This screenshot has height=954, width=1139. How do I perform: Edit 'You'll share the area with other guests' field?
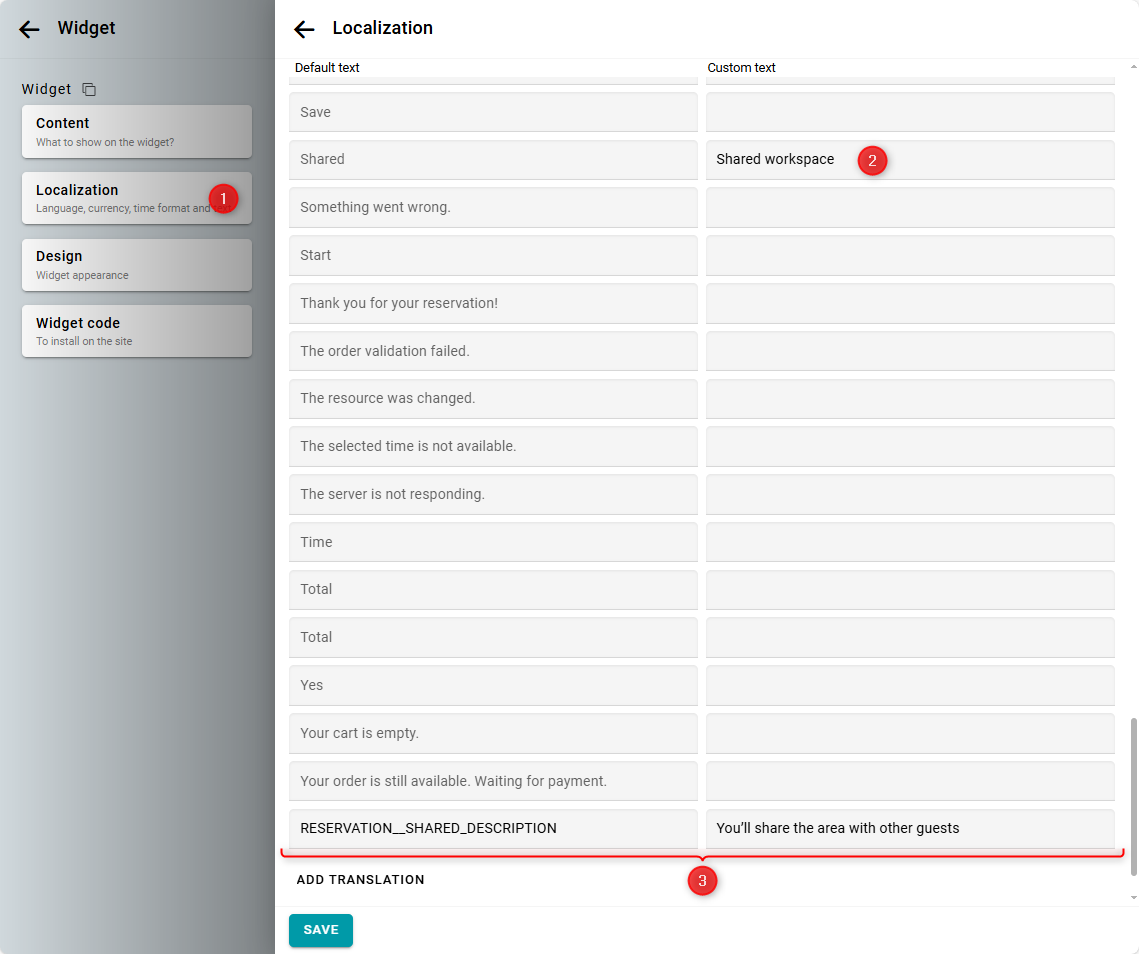909,829
